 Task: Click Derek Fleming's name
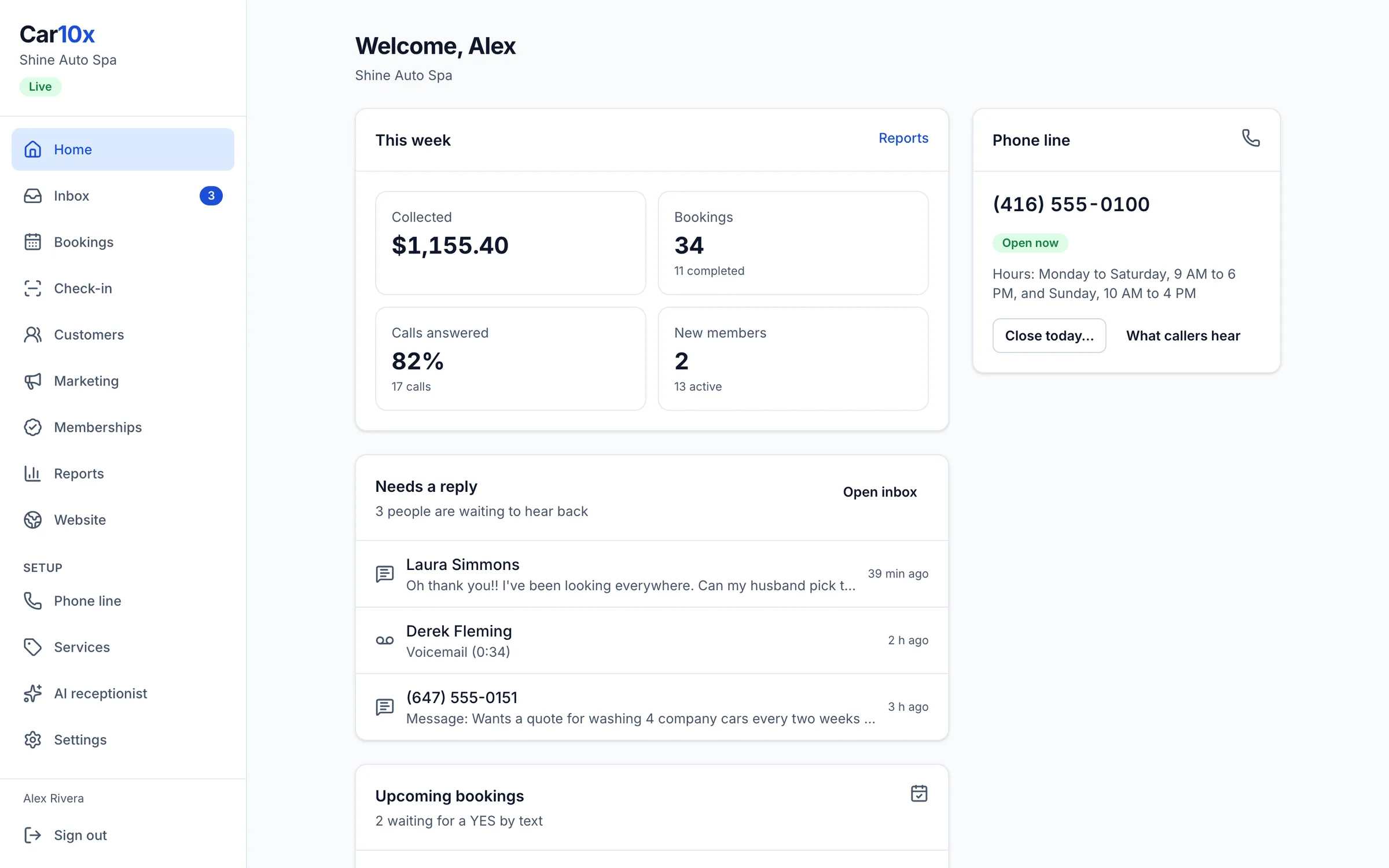[x=459, y=631]
